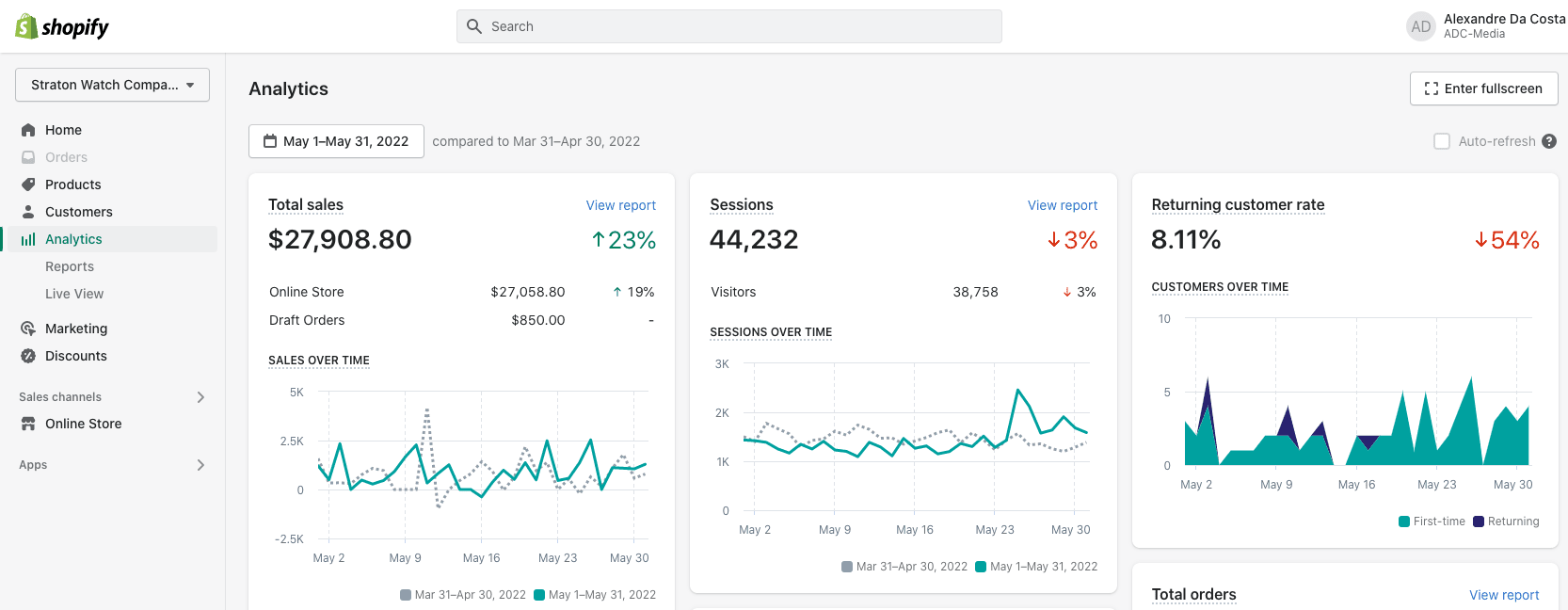
Task: Click the Auto-refresh help question icon
Action: 1549,141
